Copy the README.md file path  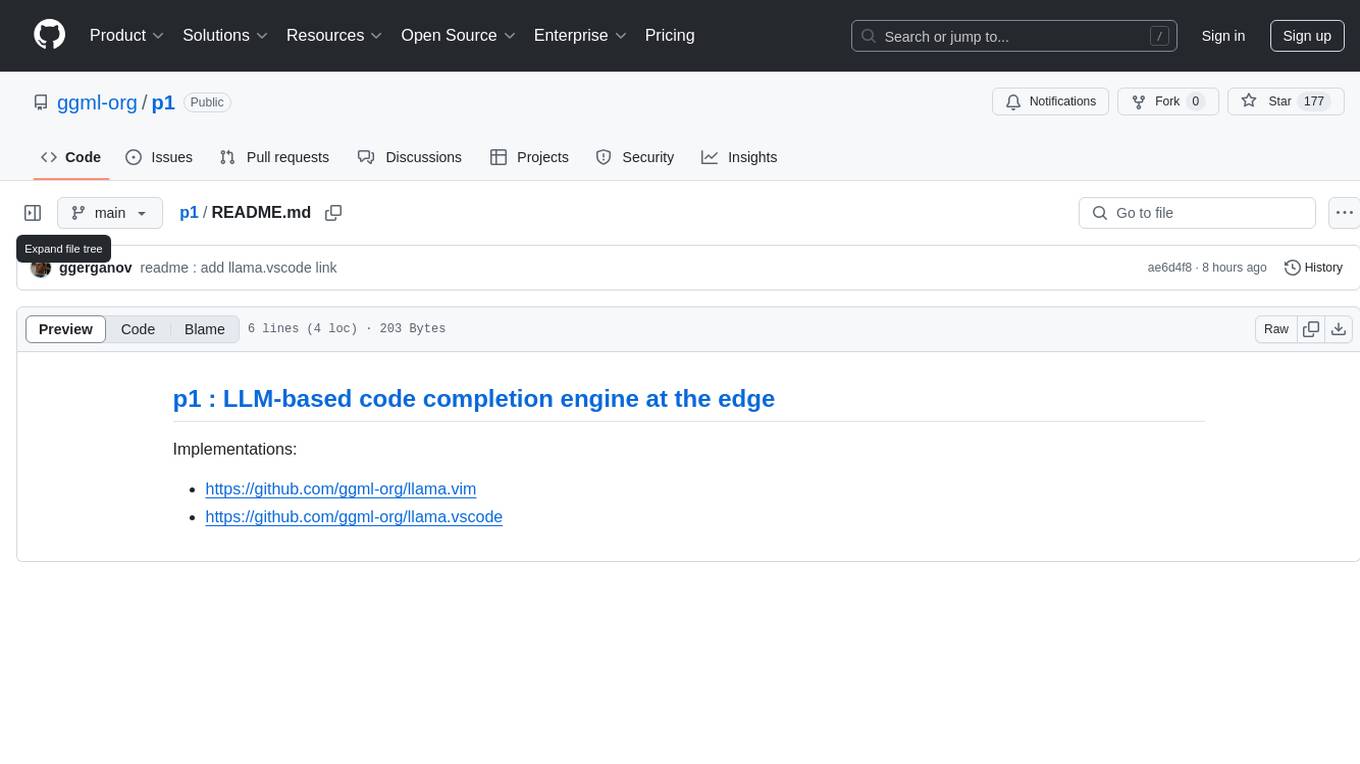point(334,213)
